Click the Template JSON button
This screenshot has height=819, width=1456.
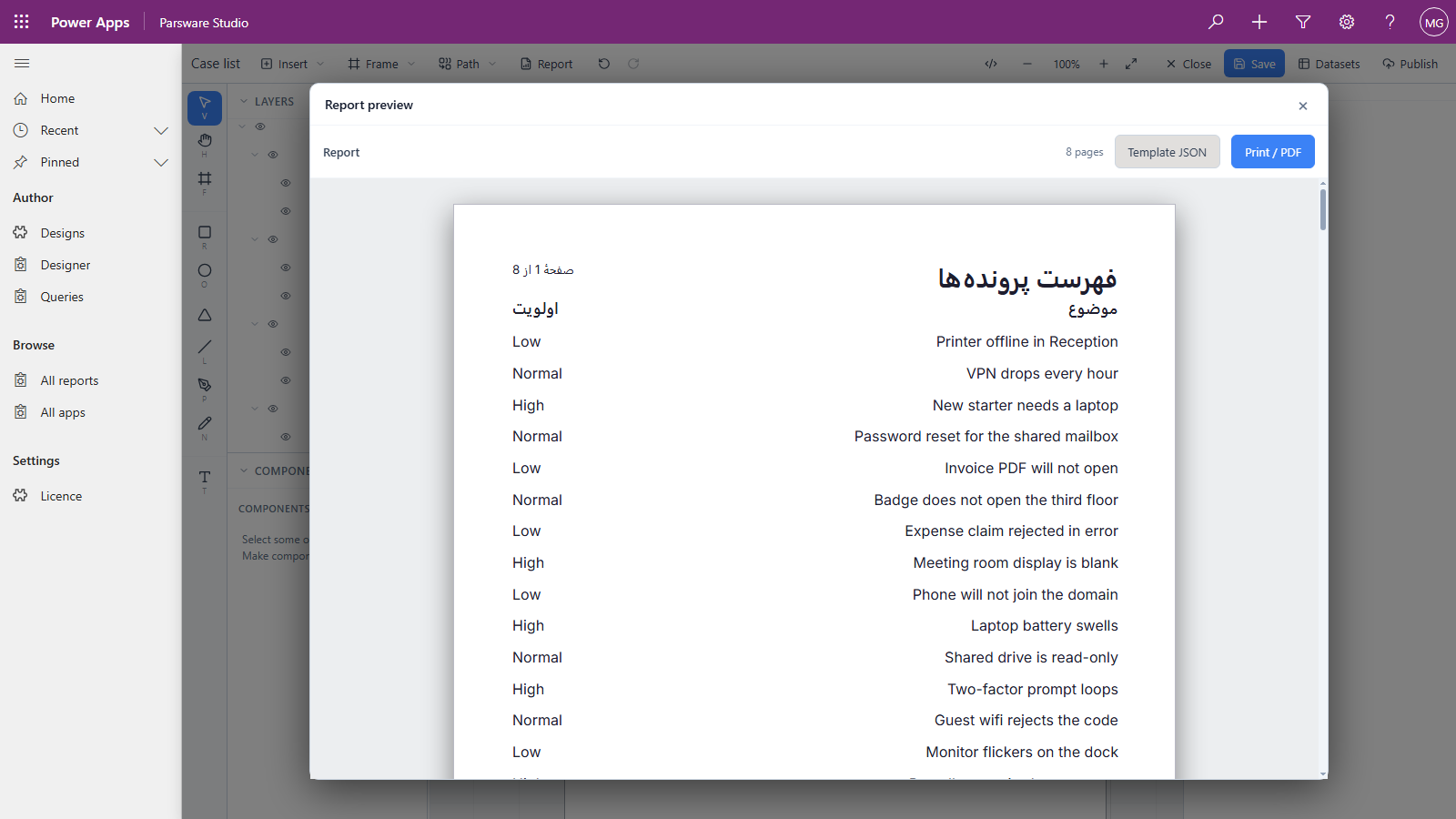pos(1168,152)
